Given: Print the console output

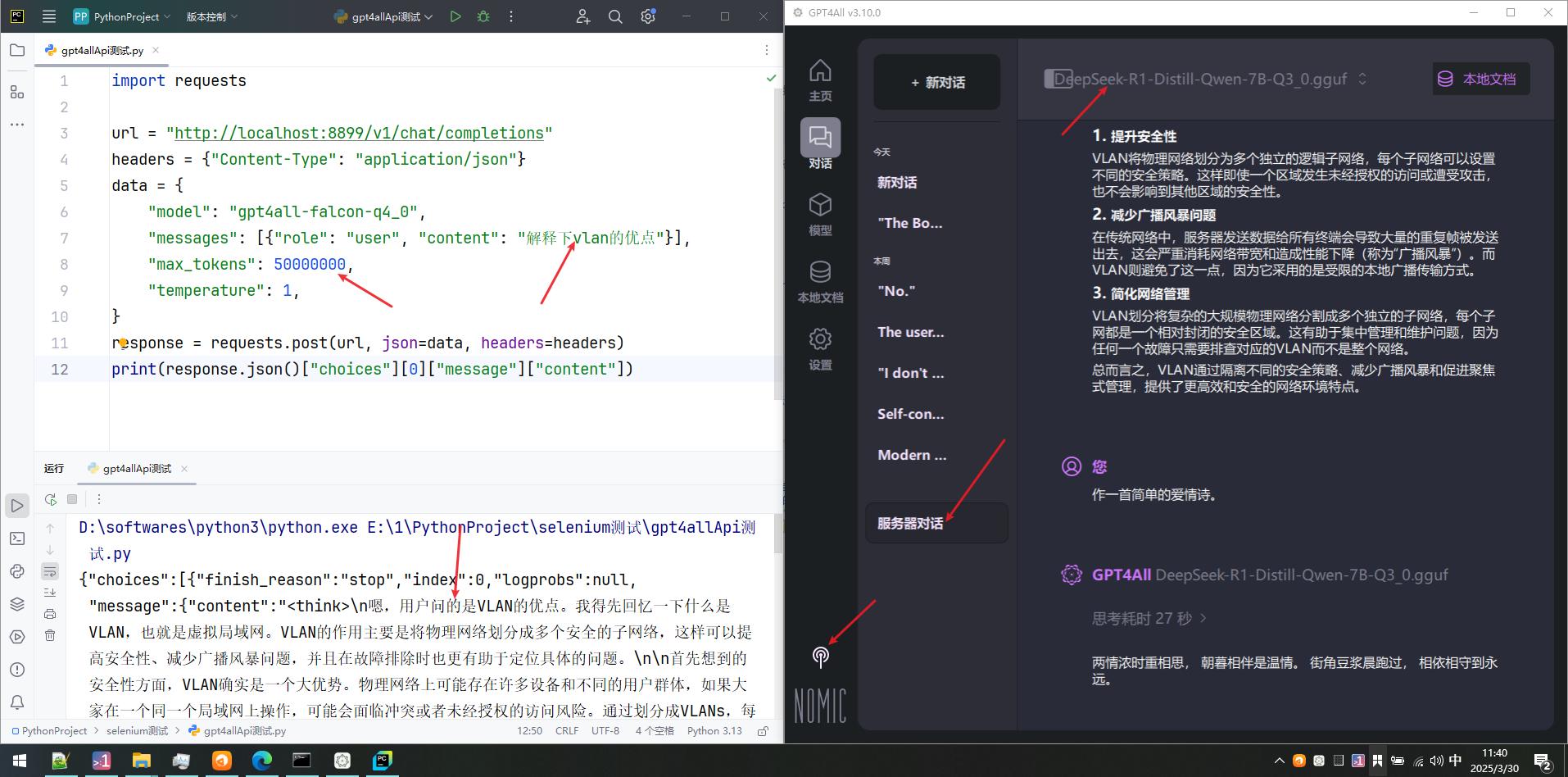Looking at the screenshot, I should point(50,614).
